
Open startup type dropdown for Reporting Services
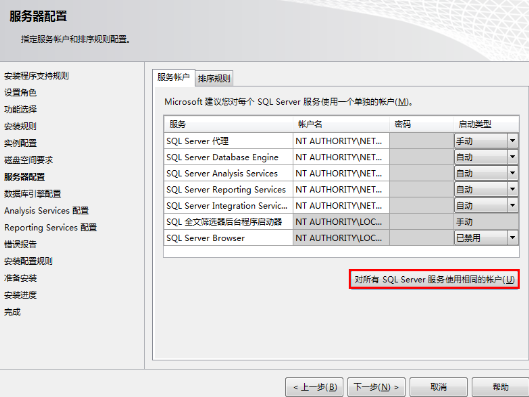pos(512,190)
